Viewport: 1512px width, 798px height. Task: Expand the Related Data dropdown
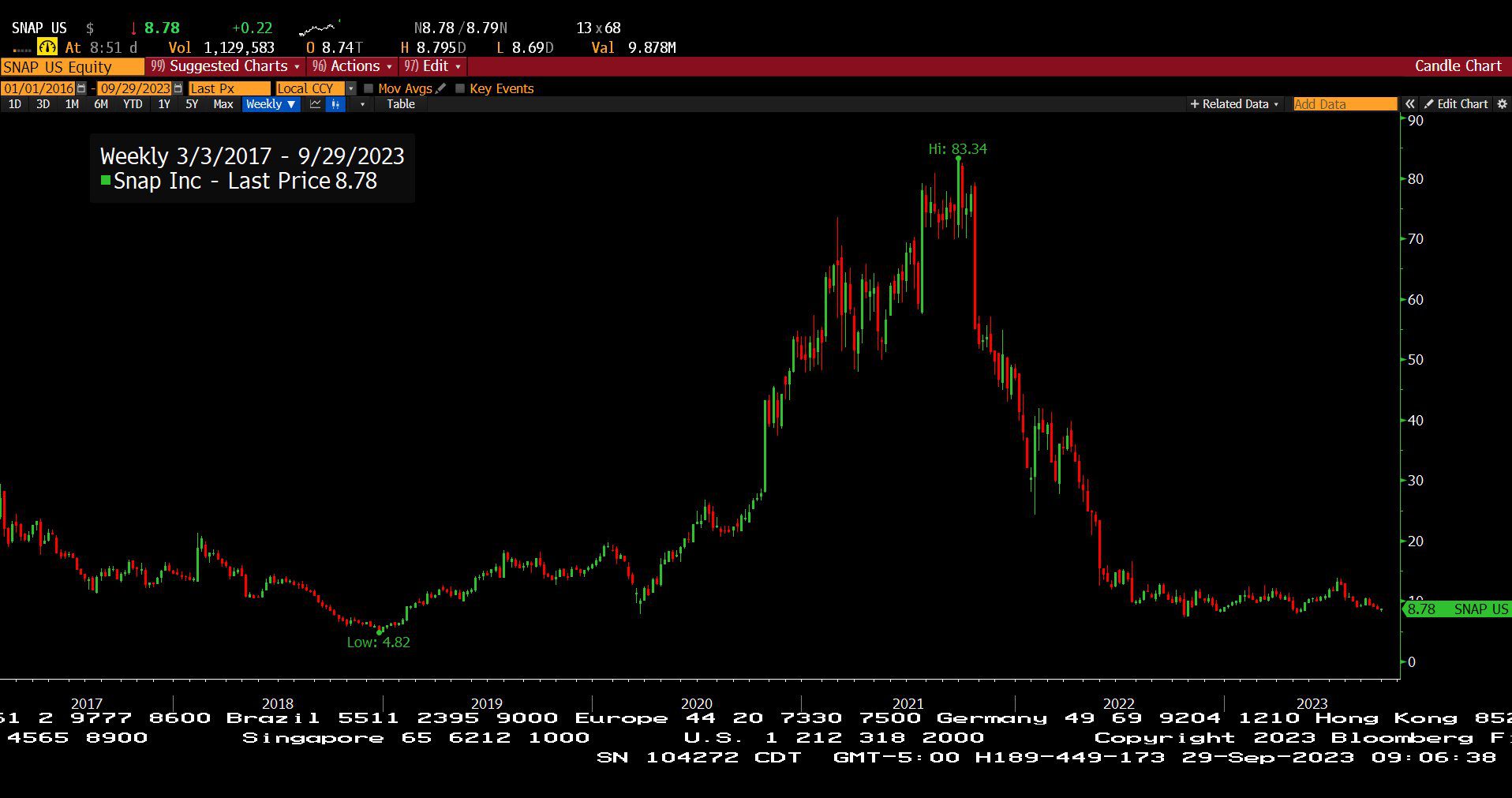(x=1234, y=104)
